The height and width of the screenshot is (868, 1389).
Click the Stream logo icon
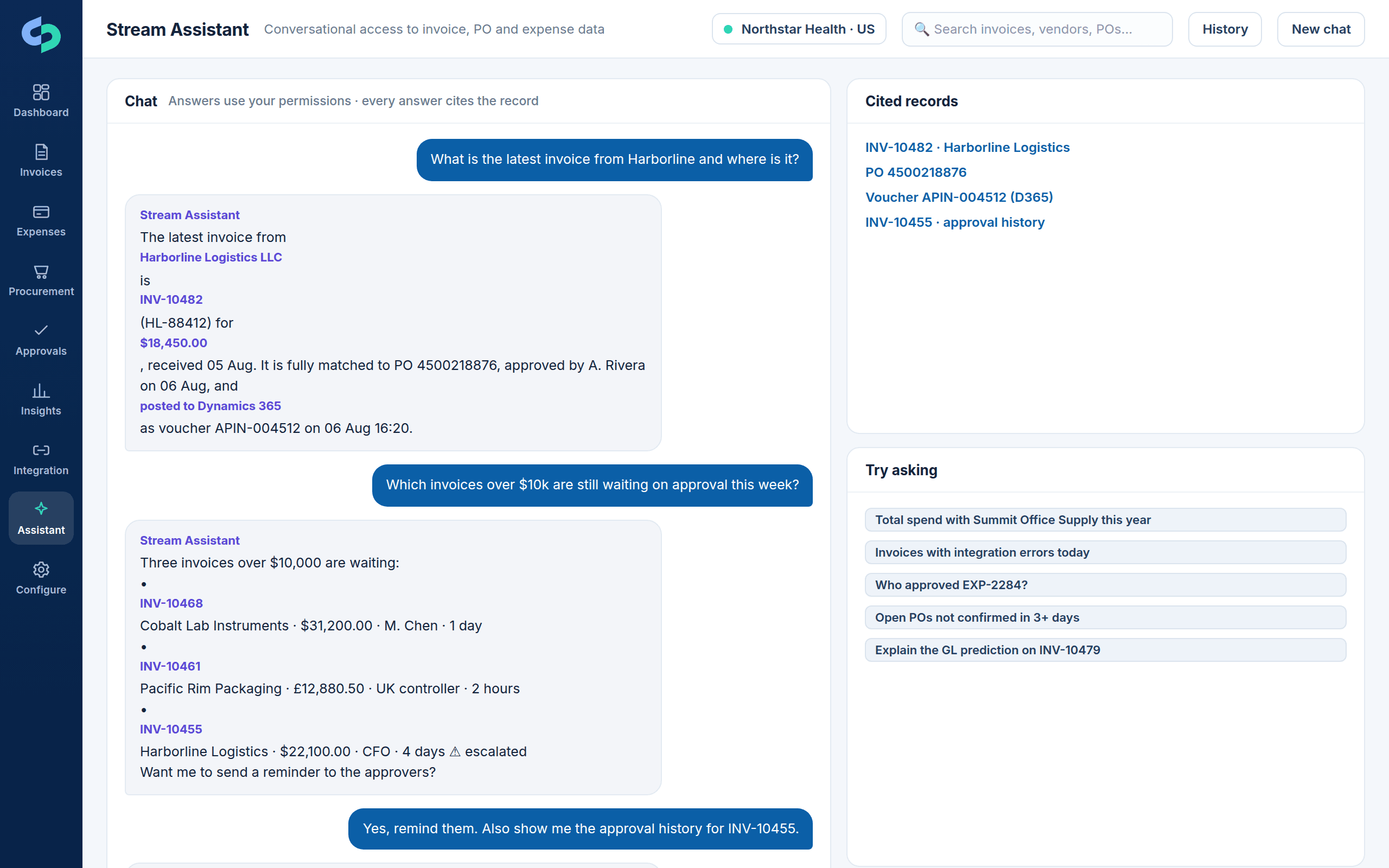click(x=41, y=34)
